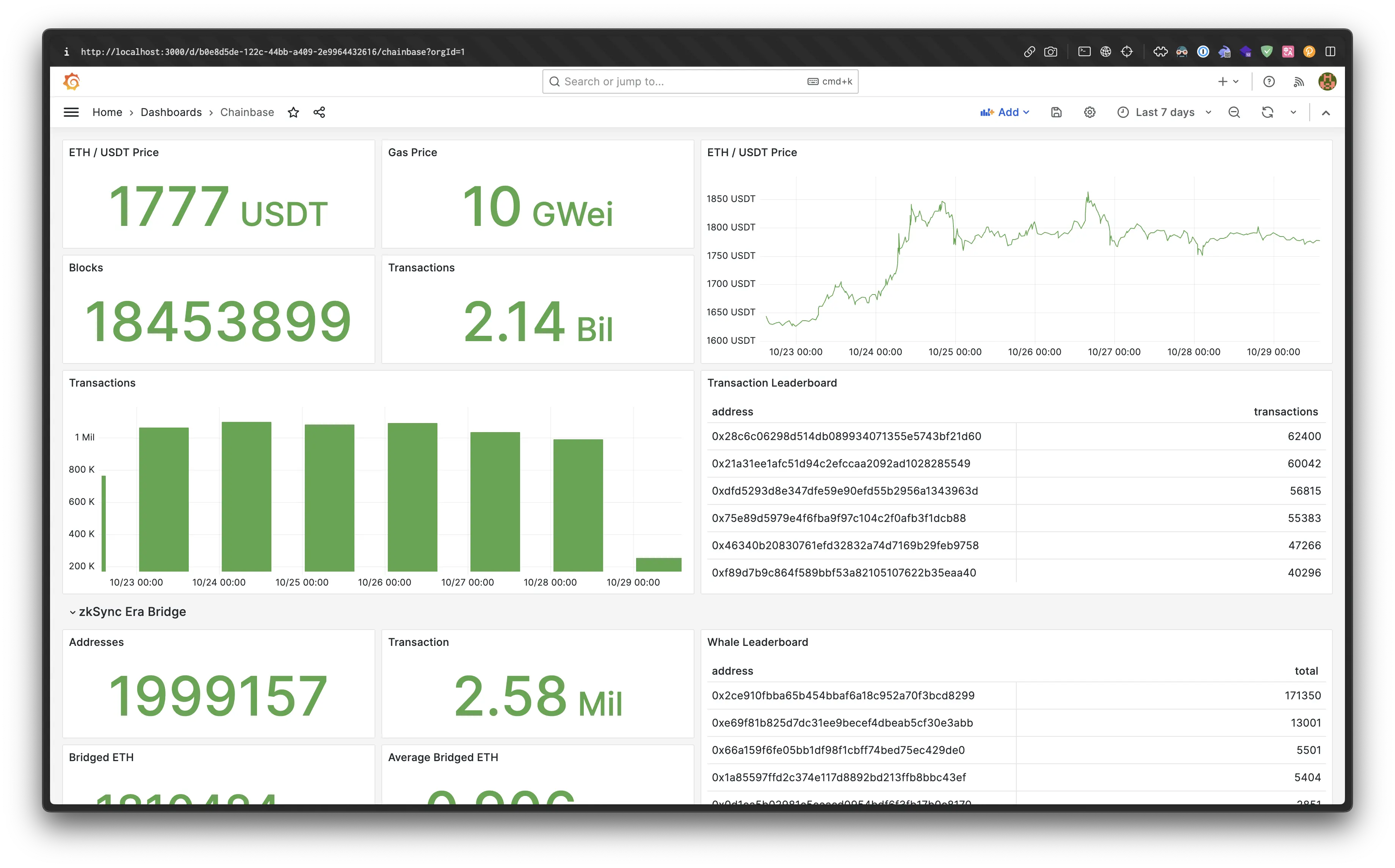Screen dimensions: 1395x868
Task: Click the share dashboard icon
Action: point(319,113)
